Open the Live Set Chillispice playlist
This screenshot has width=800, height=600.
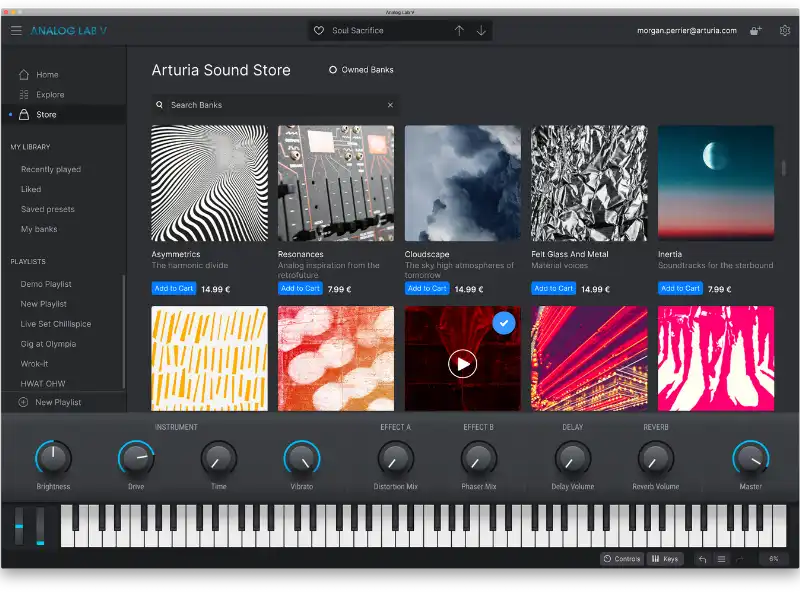(x=56, y=324)
